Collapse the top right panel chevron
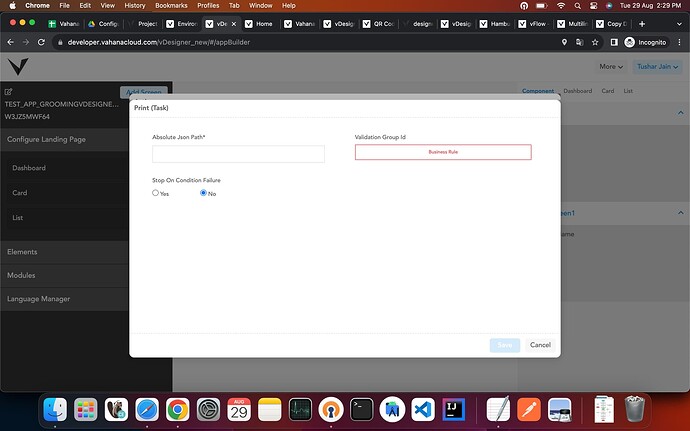The image size is (690, 431). tap(680, 113)
